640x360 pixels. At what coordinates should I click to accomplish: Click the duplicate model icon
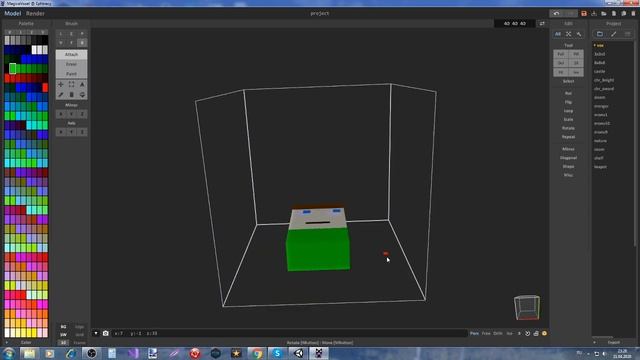coord(624,13)
